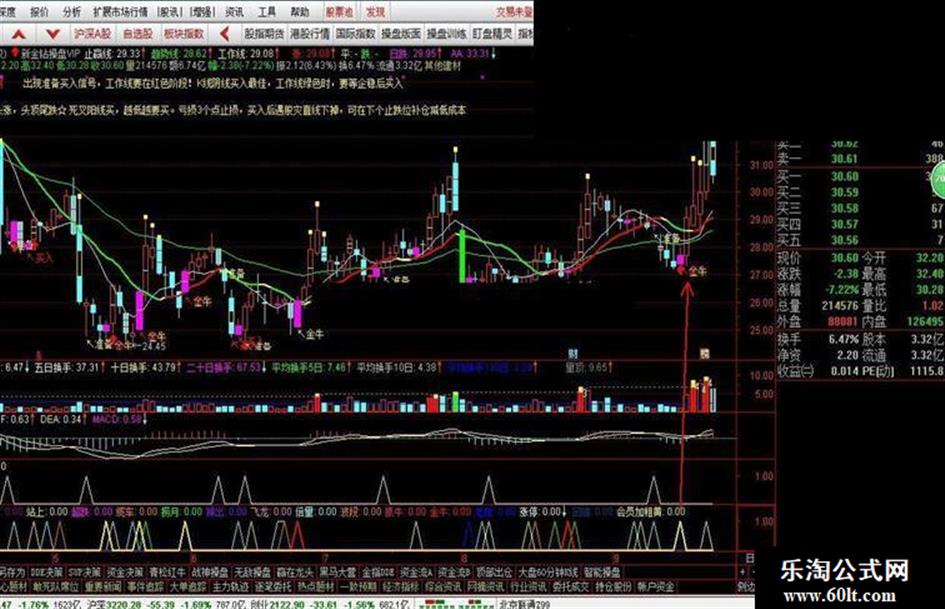This screenshot has height=609, width=945.
Task: Open the 股讯 menu
Action: (169, 11)
